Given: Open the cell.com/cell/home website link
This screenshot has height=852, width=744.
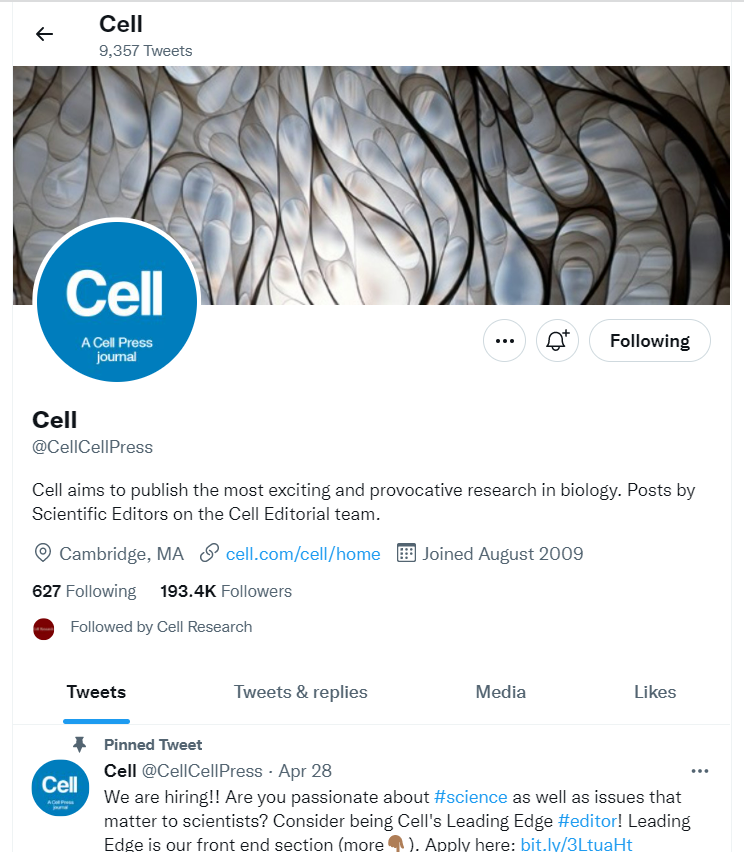Looking at the screenshot, I should 303,553.
